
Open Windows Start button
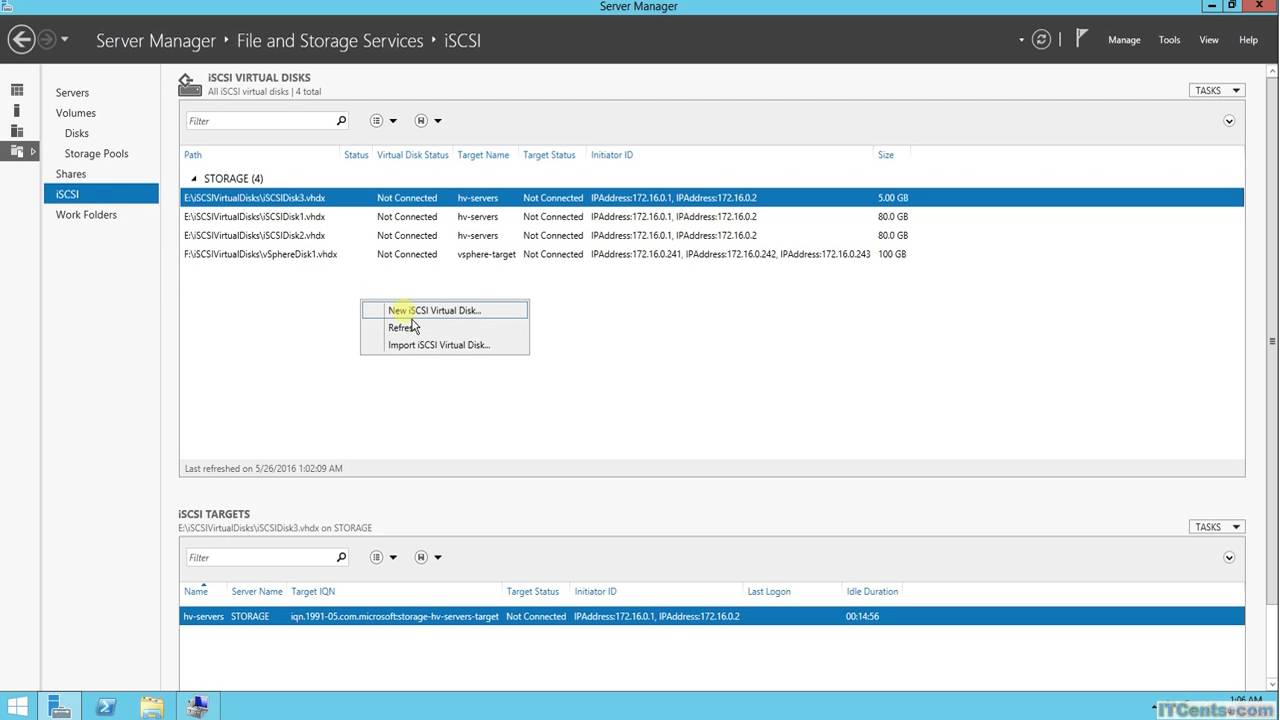pyautogui.click(x=17, y=707)
